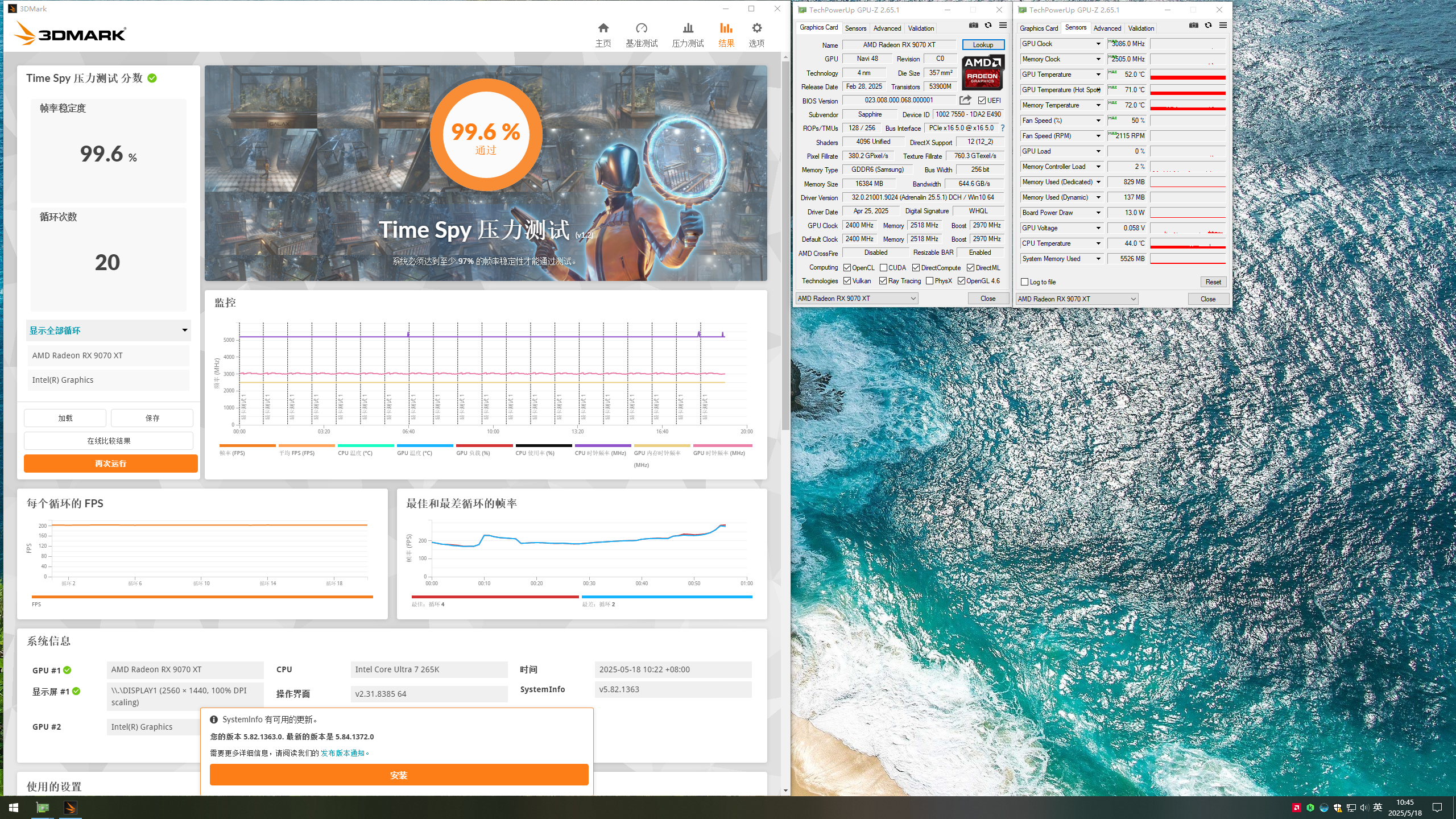1456x819 pixels.
Task: Open the Board Power Draw dropdown
Action: coord(1098,213)
